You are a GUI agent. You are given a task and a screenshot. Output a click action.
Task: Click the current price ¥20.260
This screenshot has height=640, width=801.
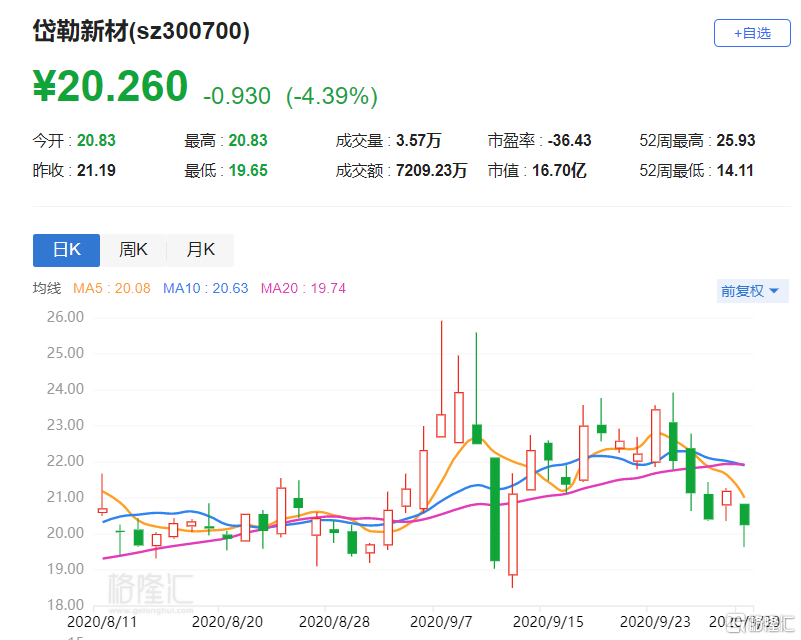110,87
